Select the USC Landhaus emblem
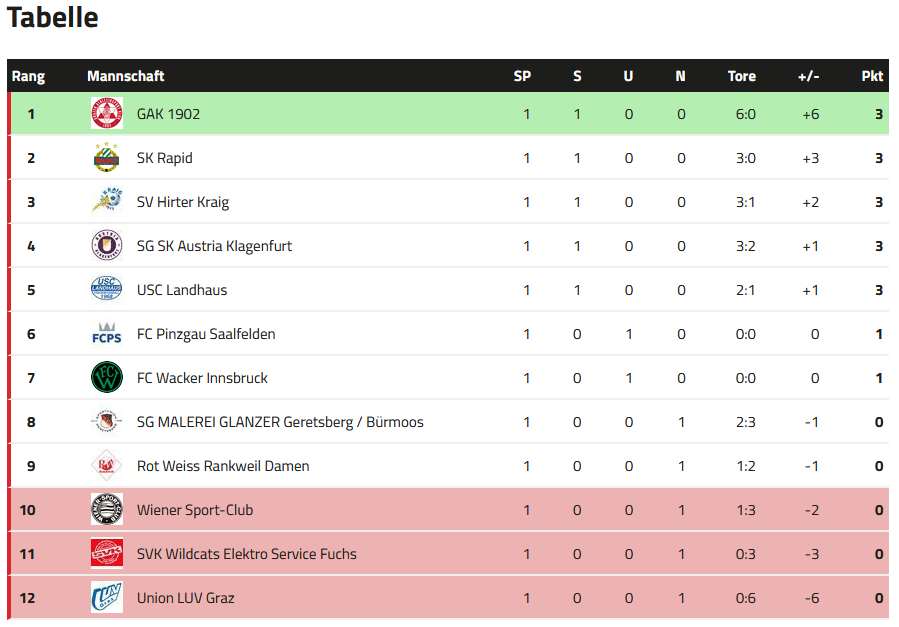This screenshot has height=627, width=899. pos(107,289)
